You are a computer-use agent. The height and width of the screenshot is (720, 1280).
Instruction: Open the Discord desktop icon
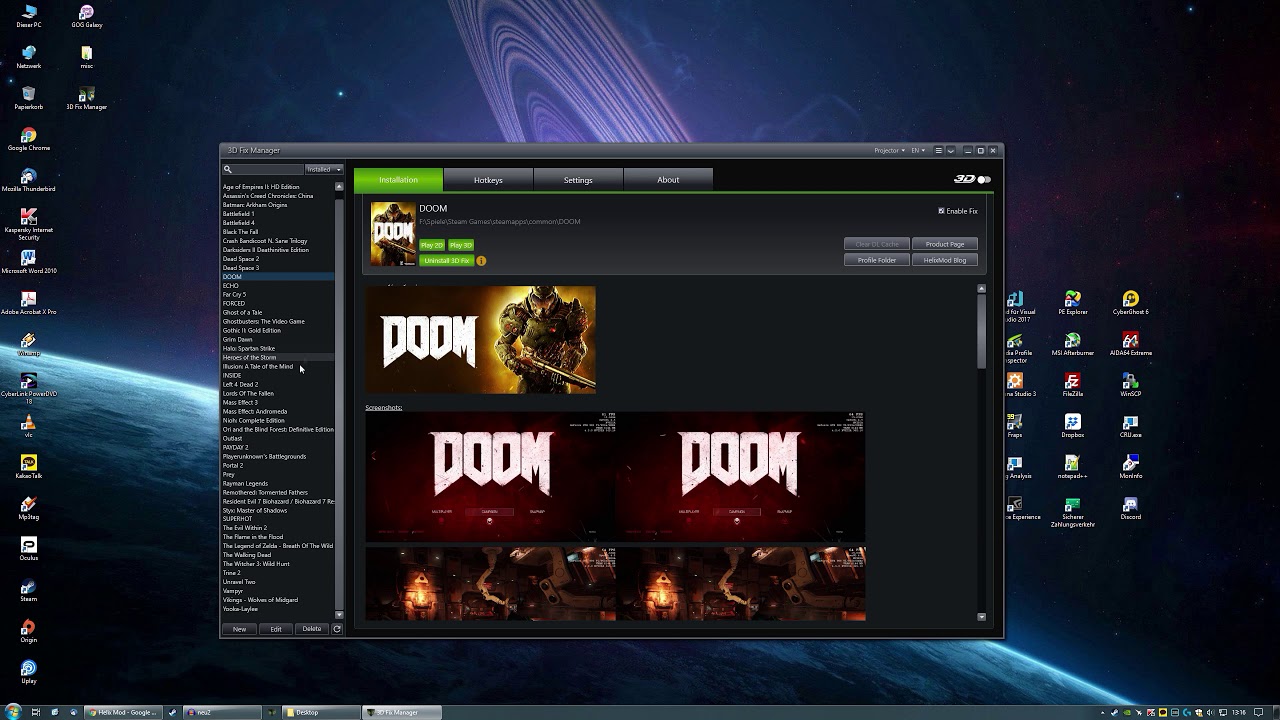[1130, 508]
